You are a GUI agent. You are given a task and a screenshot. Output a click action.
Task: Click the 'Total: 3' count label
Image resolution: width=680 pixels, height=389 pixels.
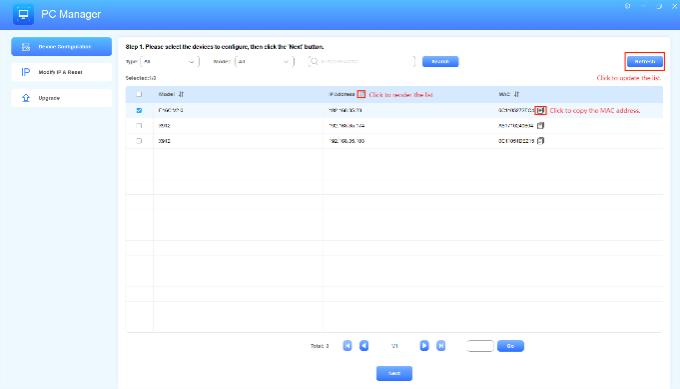tap(320, 346)
